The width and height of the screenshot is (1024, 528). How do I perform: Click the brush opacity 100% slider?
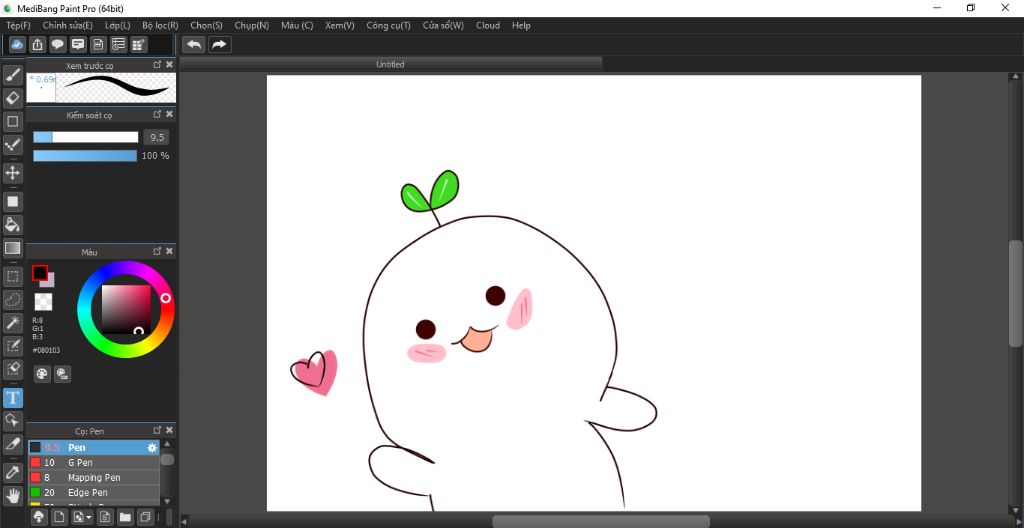click(85, 156)
